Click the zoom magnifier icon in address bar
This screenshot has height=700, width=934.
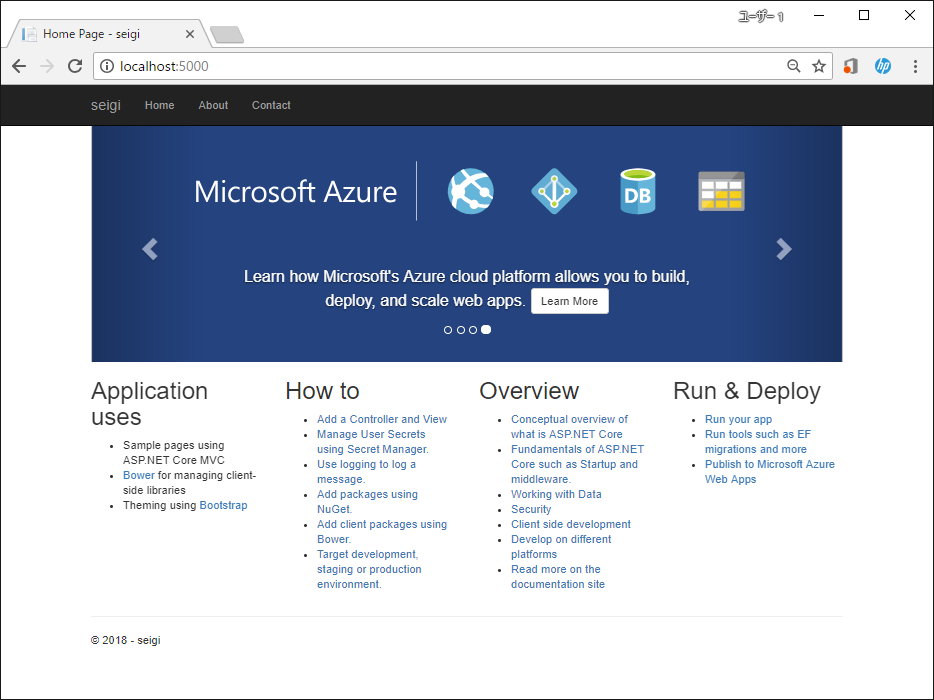click(794, 66)
